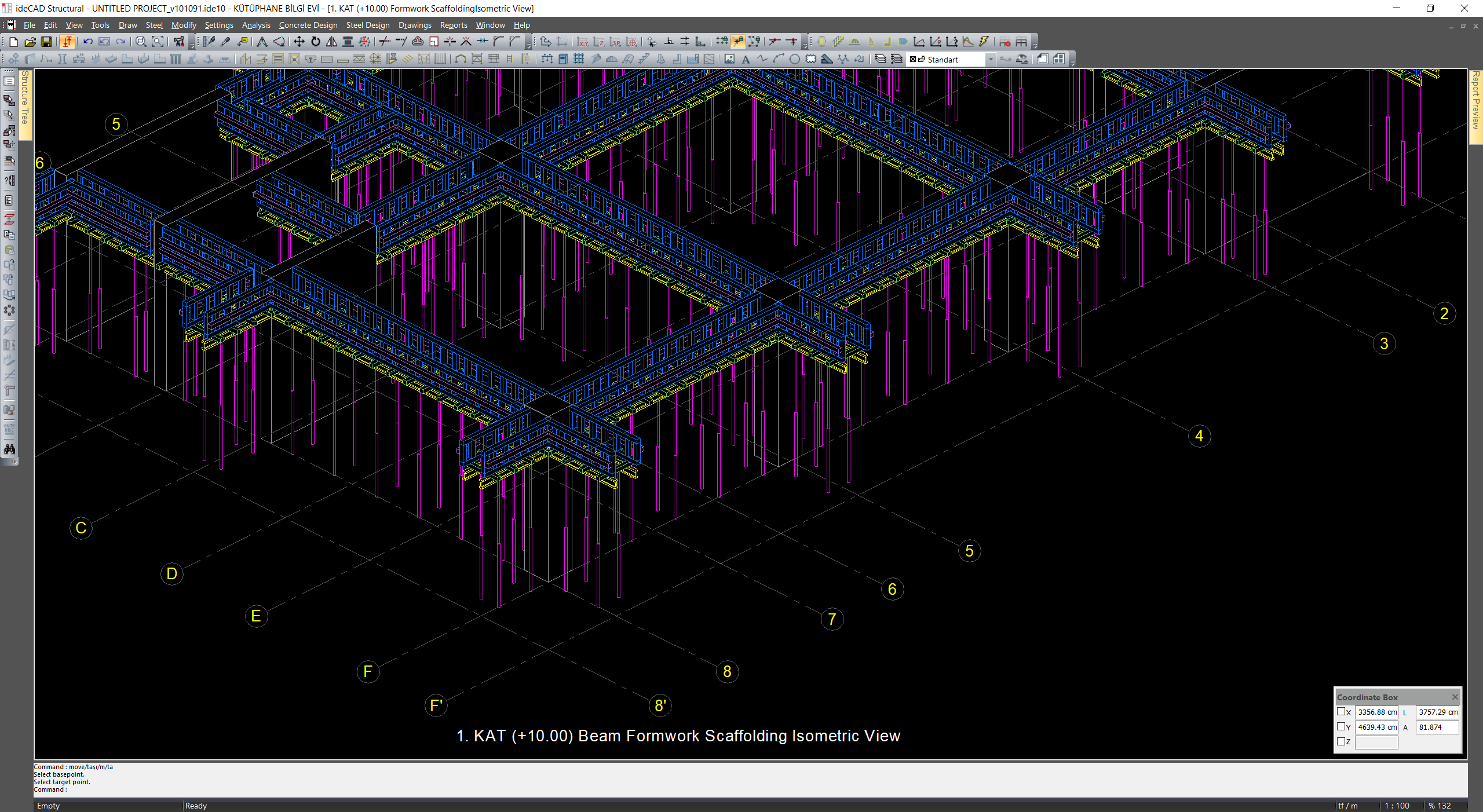Select the Rotate tool icon
The height and width of the screenshot is (812, 1483).
[x=315, y=42]
